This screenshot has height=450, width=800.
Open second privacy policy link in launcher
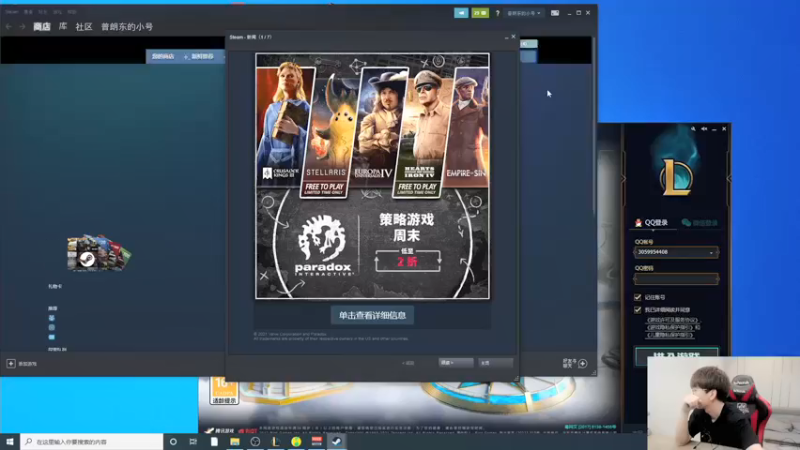click(670, 328)
